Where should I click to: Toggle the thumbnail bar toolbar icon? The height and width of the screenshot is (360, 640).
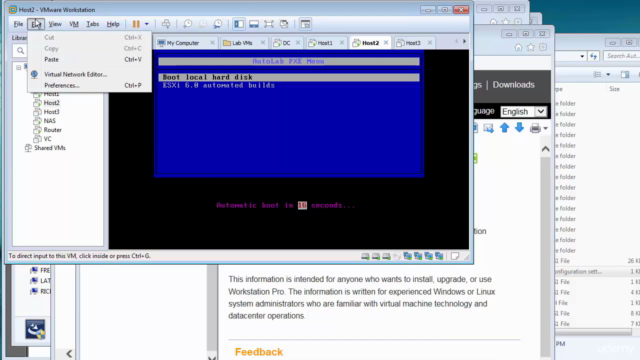(x=254, y=24)
